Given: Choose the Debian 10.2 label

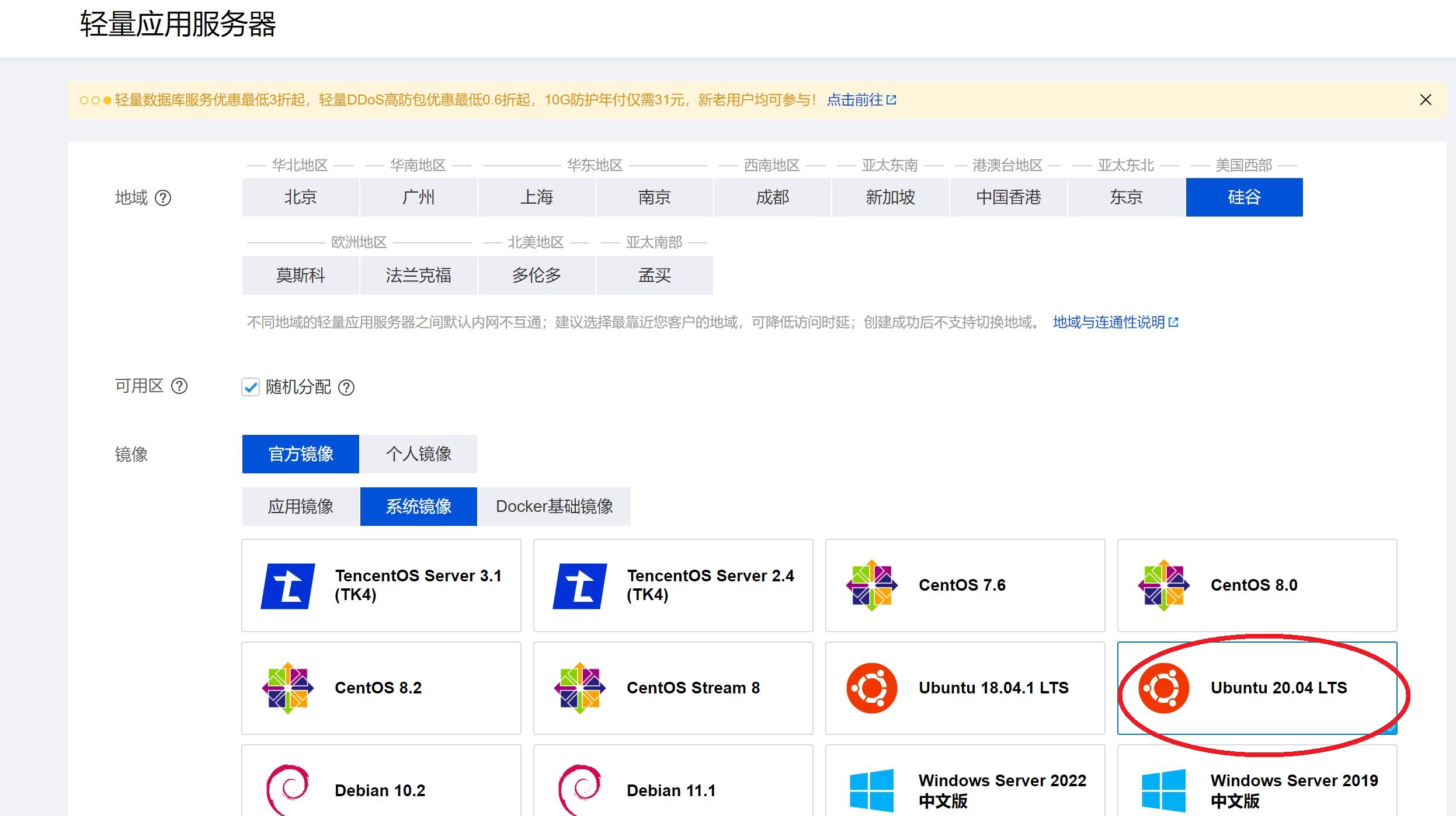Looking at the screenshot, I should [x=380, y=791].
